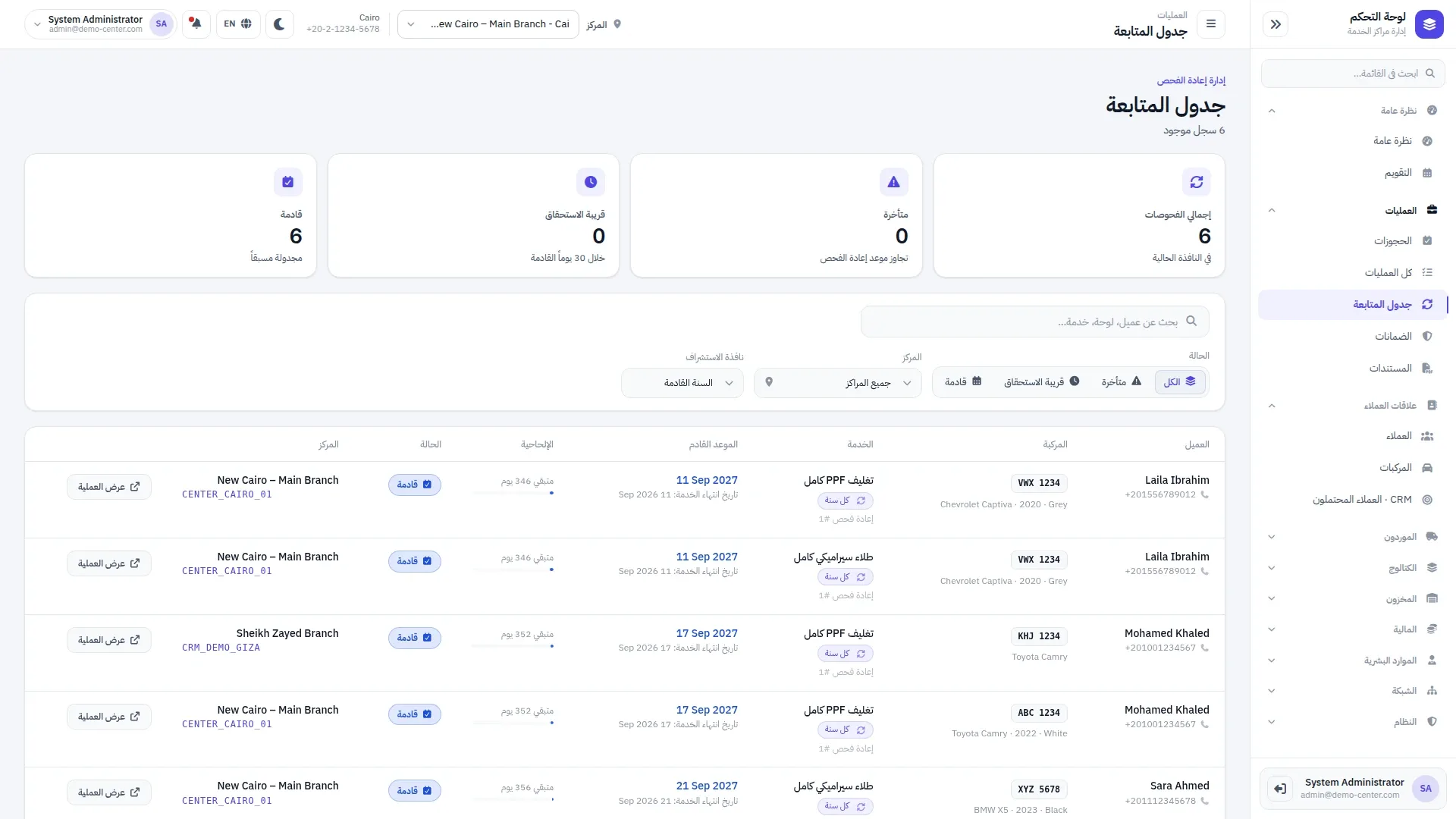
Task: Open المركبات in sidebar
Action: (x=1353, y=468)
